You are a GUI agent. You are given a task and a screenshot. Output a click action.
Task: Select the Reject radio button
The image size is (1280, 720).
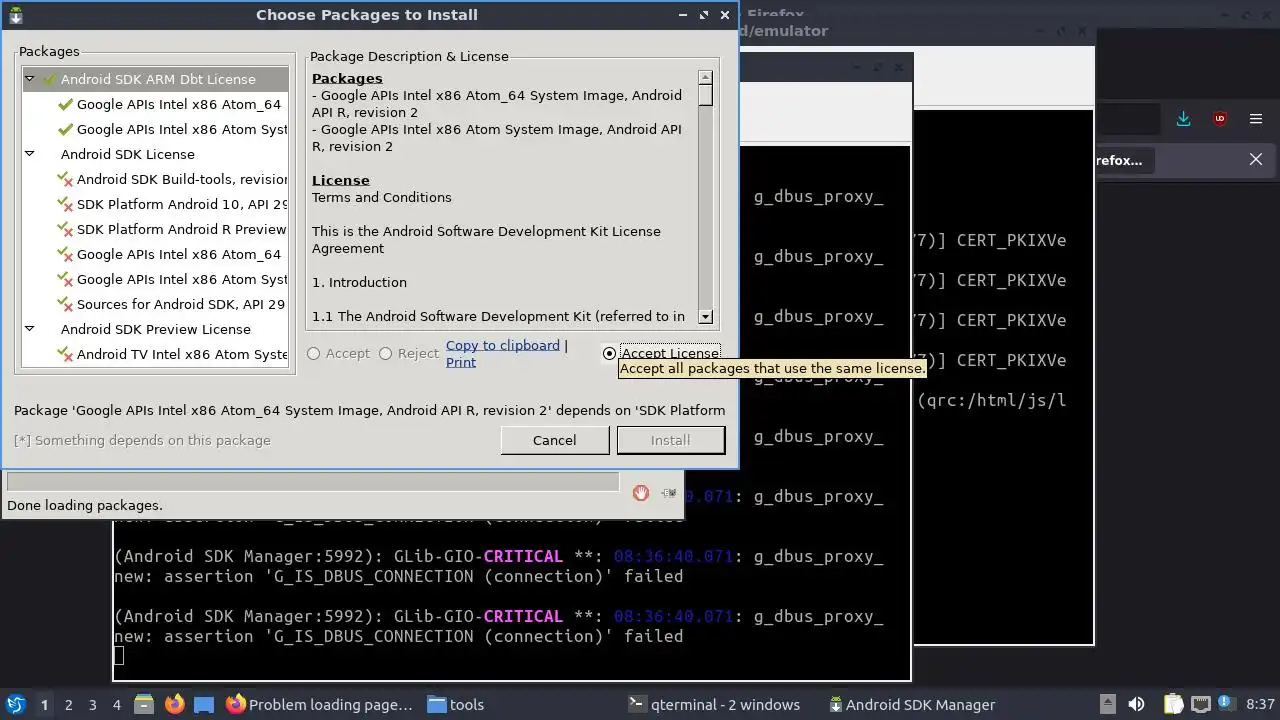(385, 353)
